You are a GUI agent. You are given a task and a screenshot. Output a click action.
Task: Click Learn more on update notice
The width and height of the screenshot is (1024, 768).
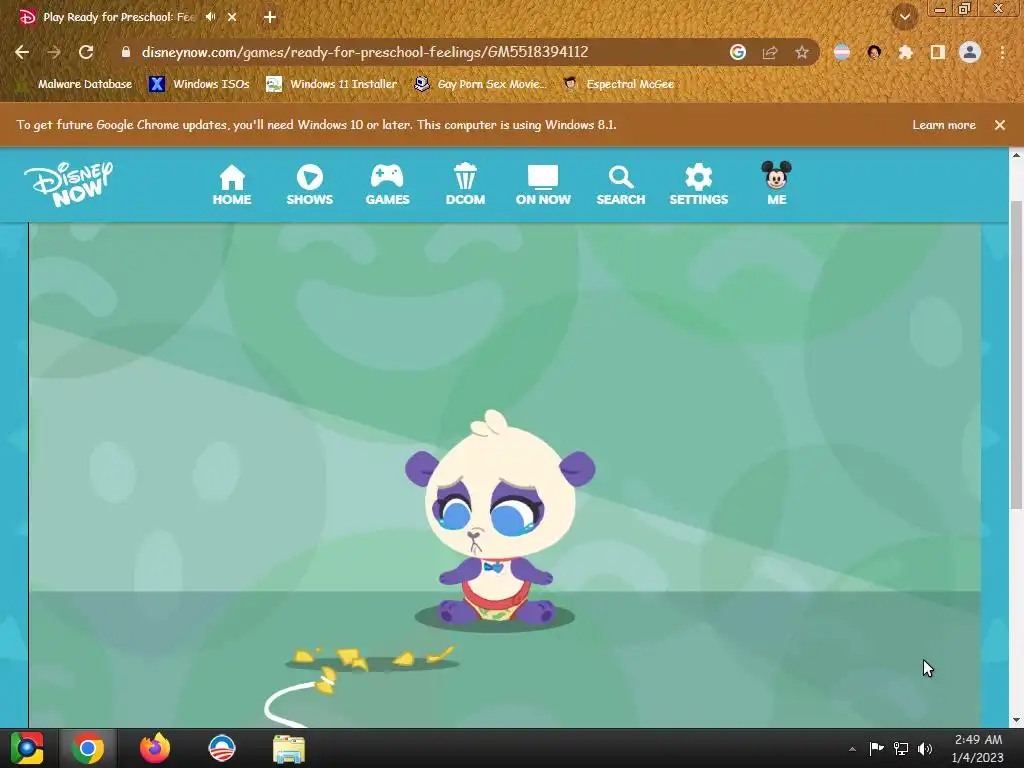click(x=944, y=125)
